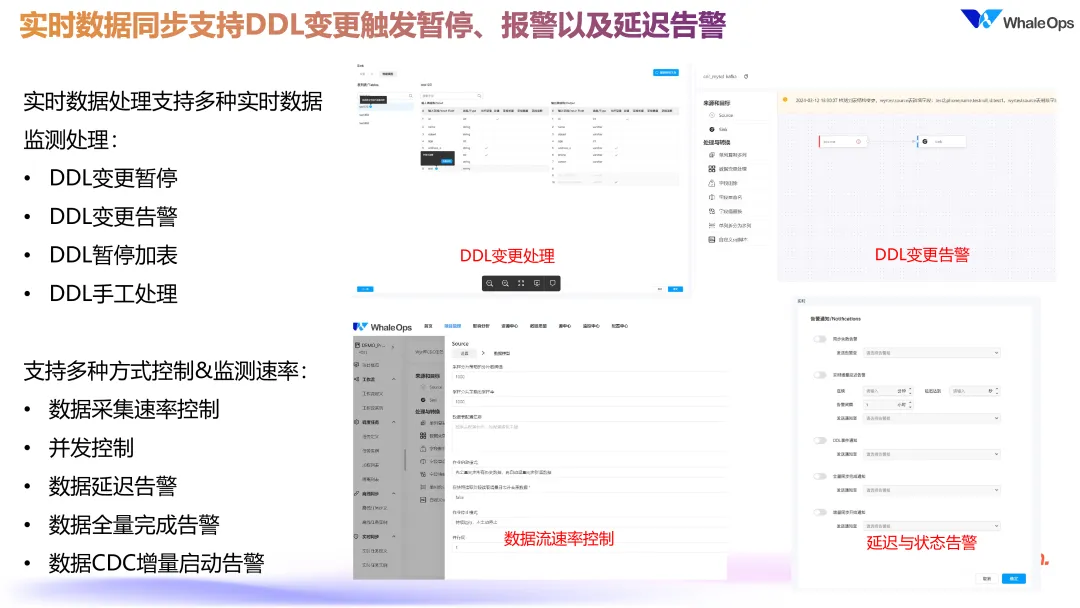Click zoom out magnifier in floating toolbar
The width and height of the screenshot is (1080, 608).
(x=490, y=283)
